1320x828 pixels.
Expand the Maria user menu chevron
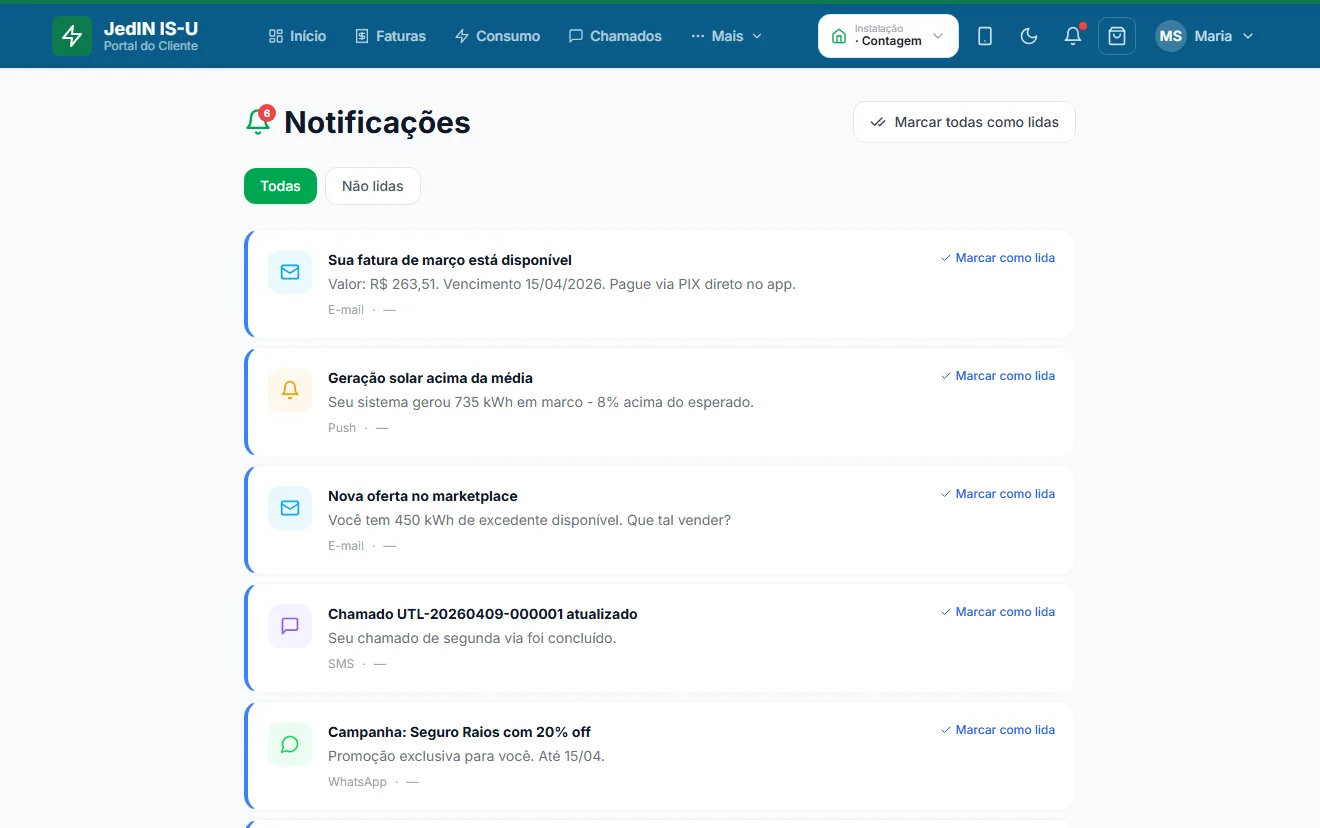(1247, 36)
